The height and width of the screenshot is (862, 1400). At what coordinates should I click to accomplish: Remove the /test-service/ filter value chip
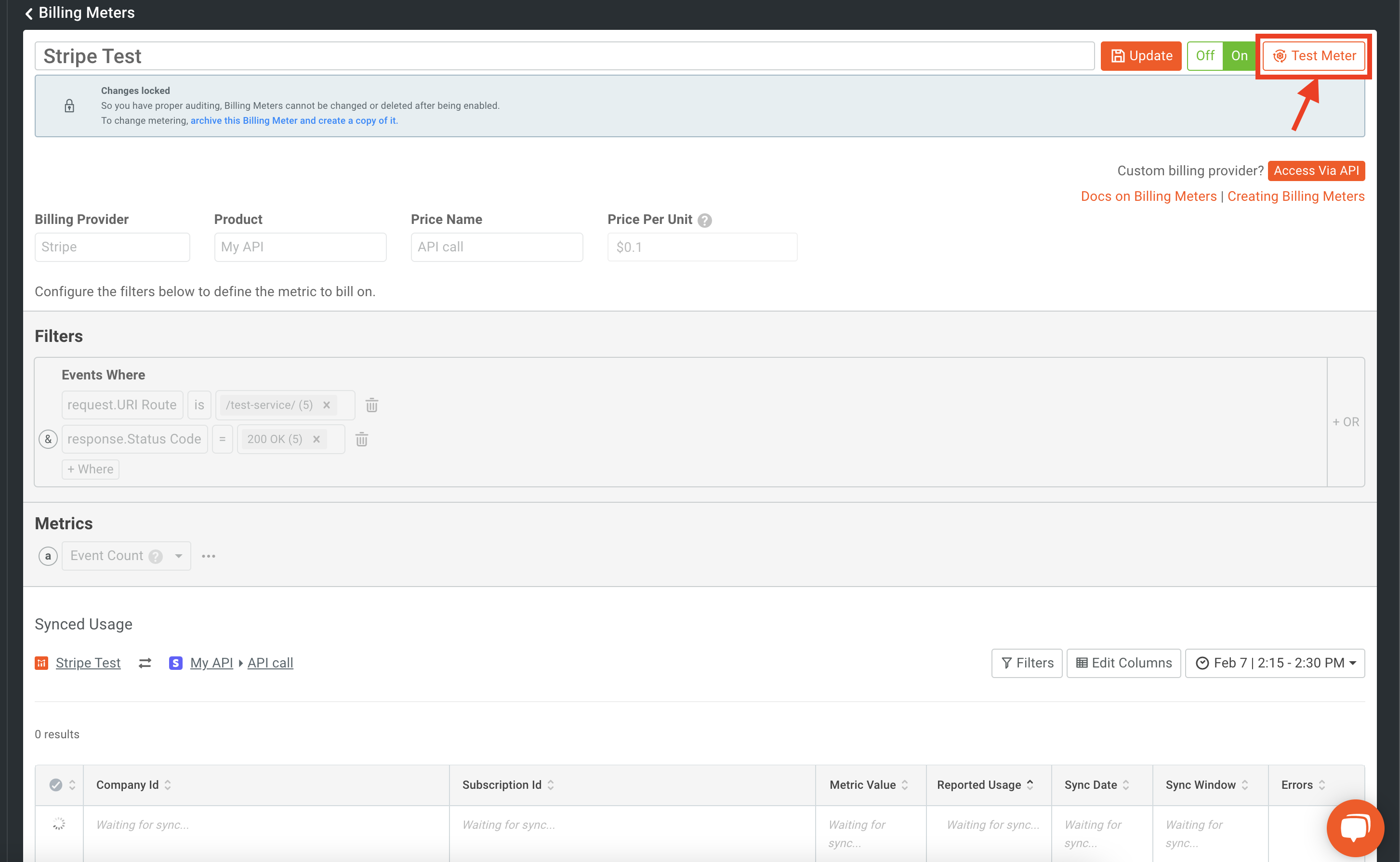pos(327,405)
